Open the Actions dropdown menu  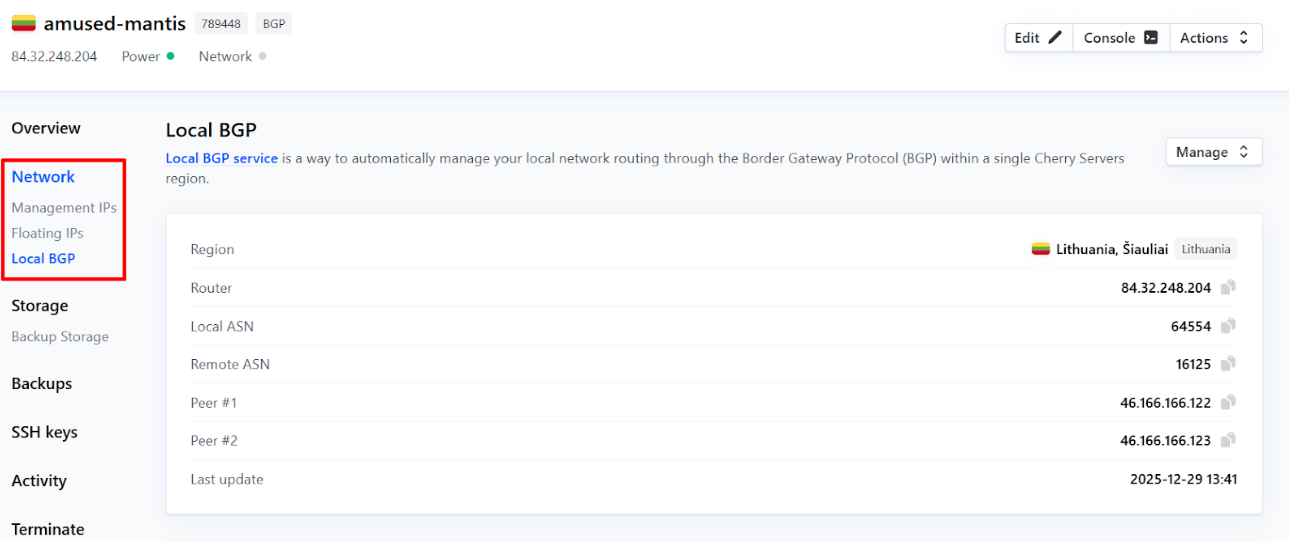click(1215, 38)
